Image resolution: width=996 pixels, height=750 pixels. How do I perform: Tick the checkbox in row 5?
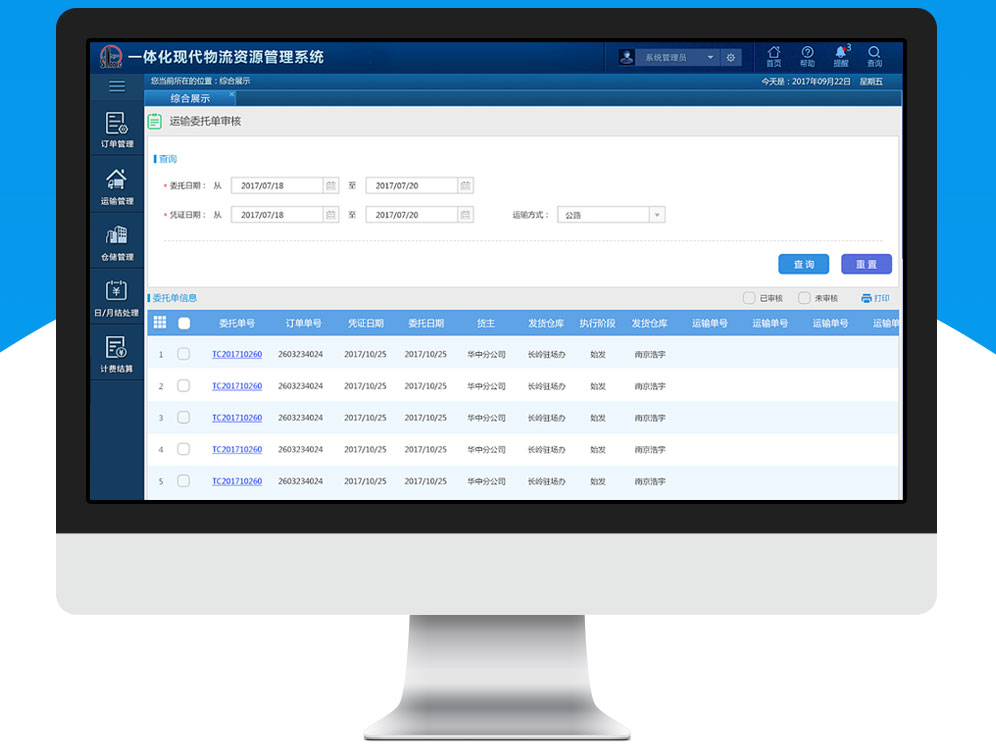[x=184, y=481]
